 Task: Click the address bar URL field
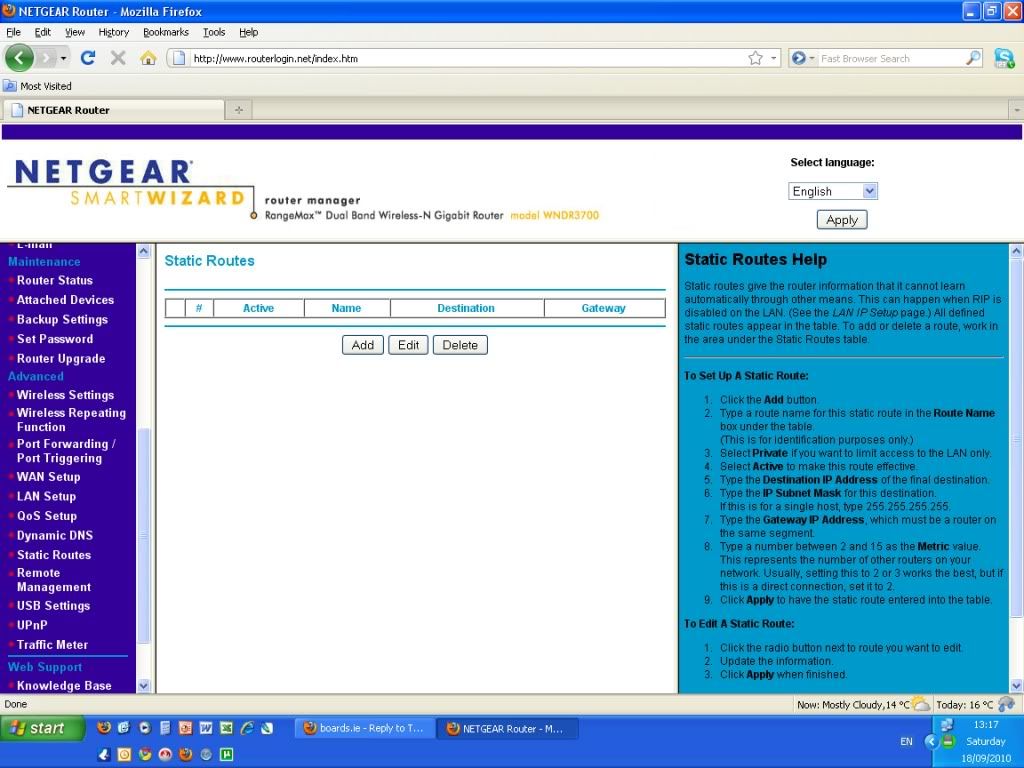tap(468, 58)
